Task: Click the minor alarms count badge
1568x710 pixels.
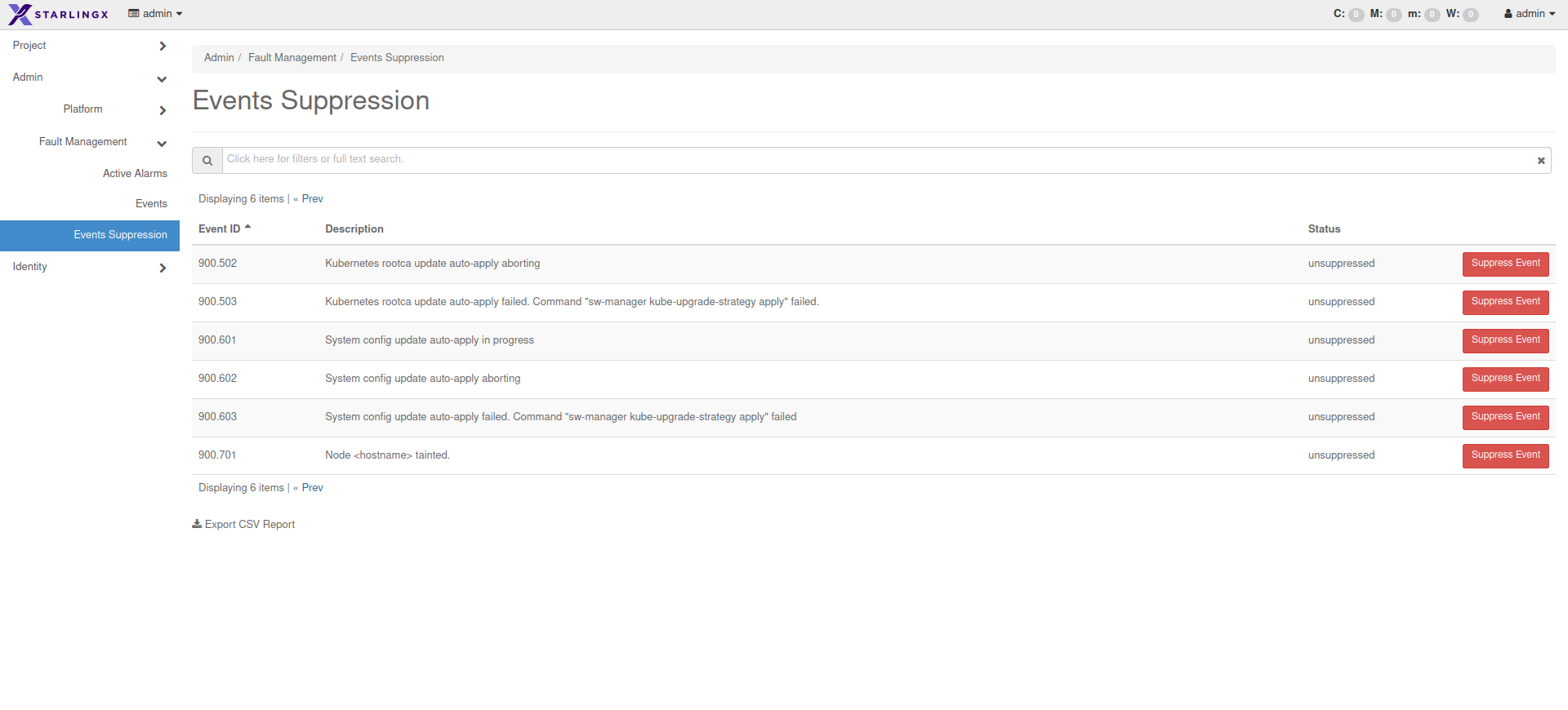Action: pyautogui.click(x=1432, y=15)
